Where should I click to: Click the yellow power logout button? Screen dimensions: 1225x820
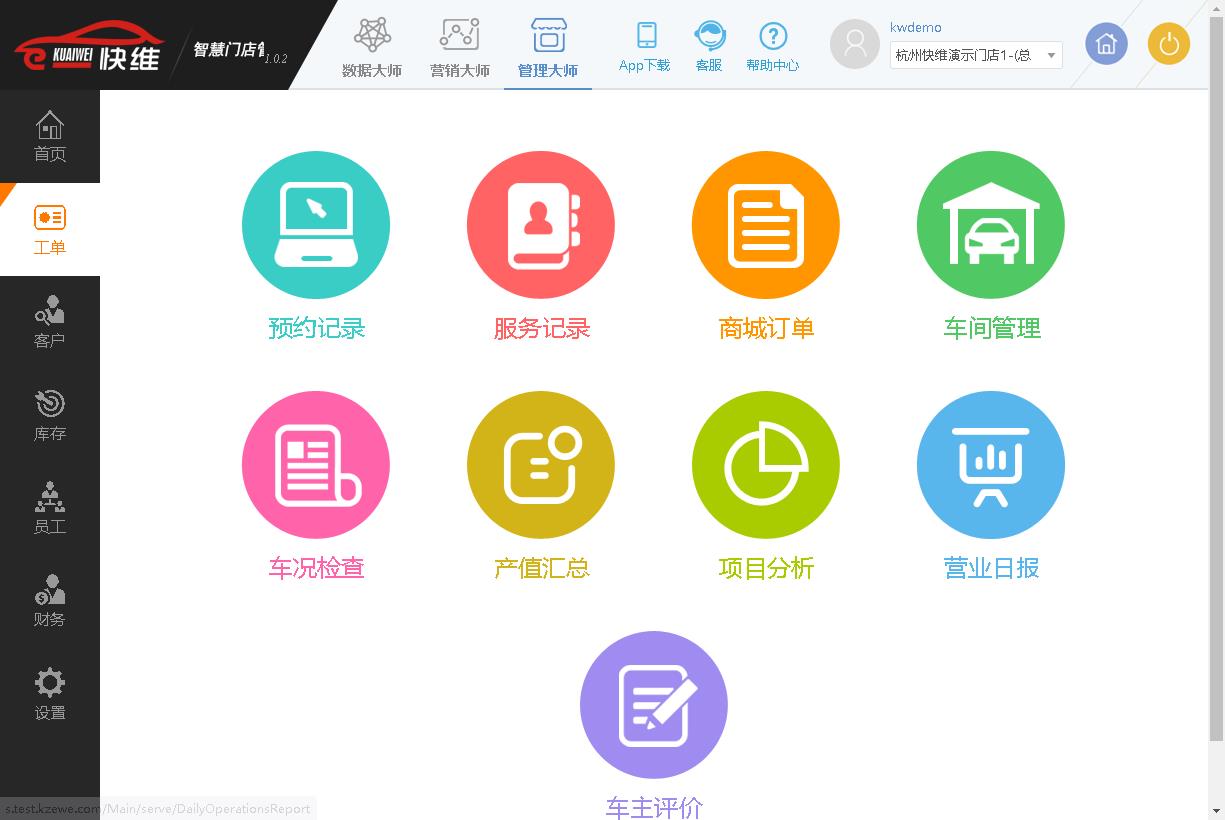coord(1169,44)
